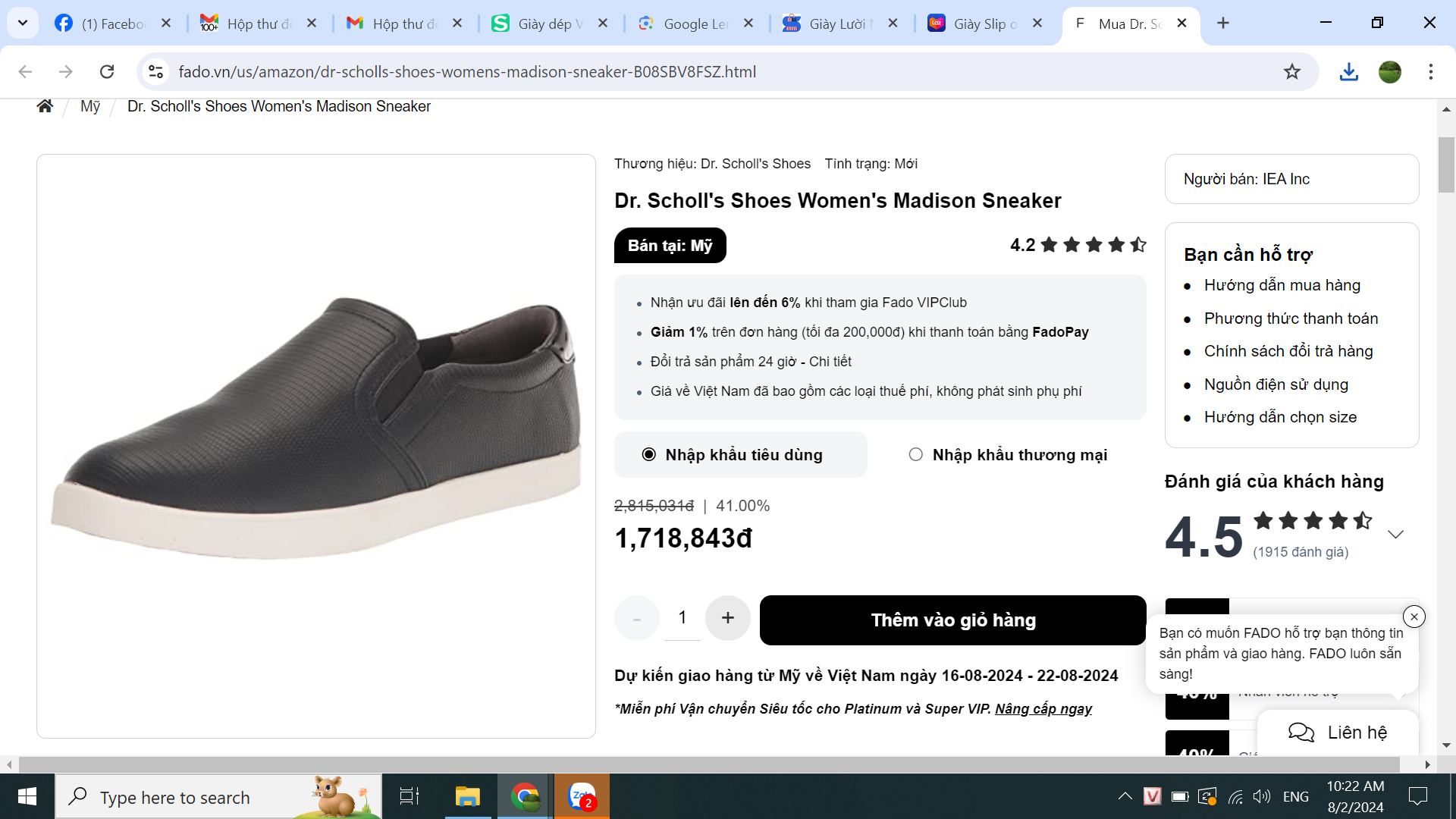Switch to the Facebook tab
This screenshot has width=1456, height=819.
tap(106, 24)
